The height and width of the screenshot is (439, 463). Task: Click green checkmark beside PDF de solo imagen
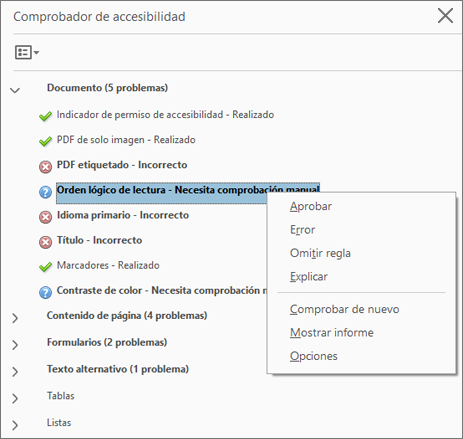point(45,141)
